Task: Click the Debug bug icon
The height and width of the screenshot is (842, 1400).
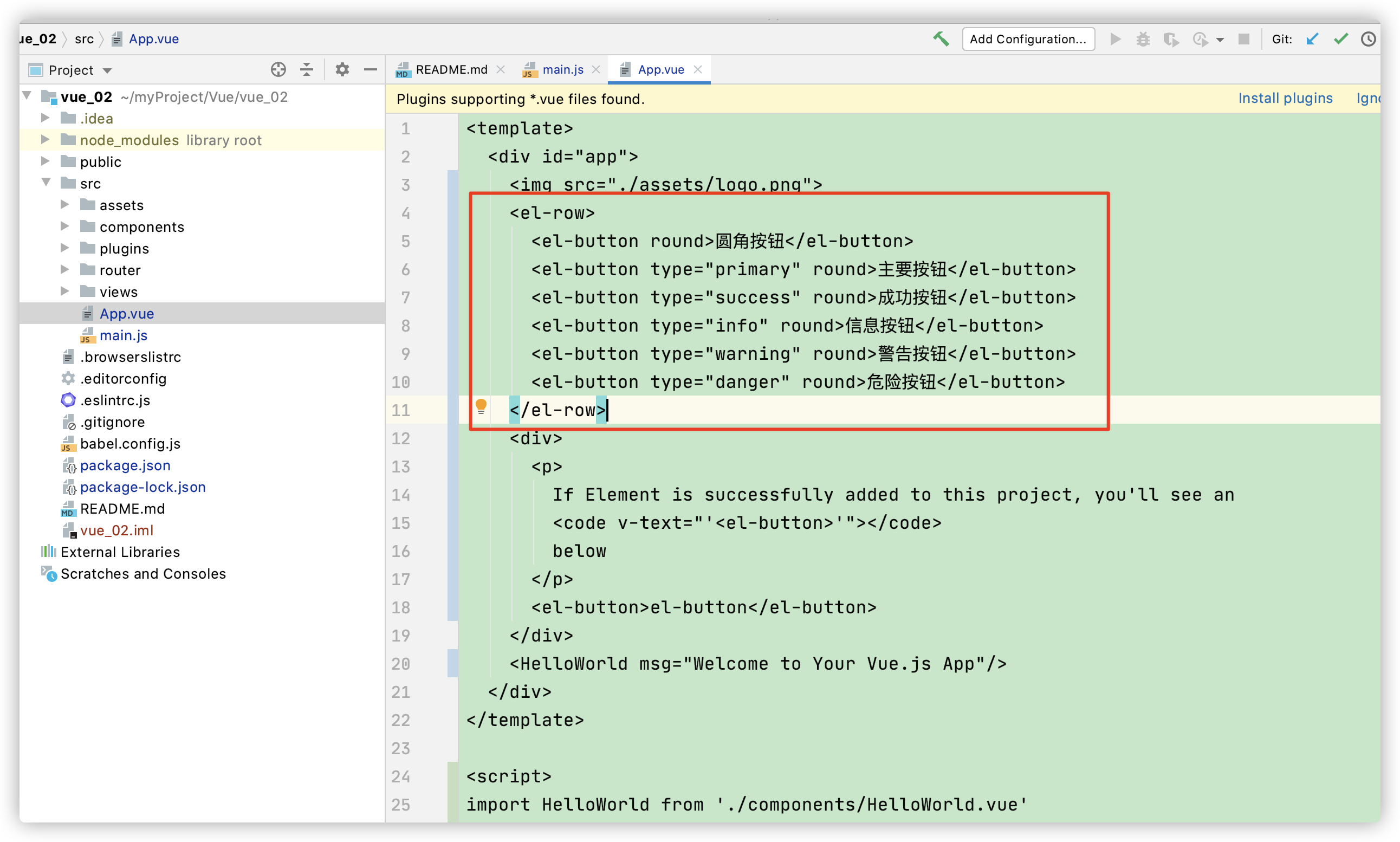Action: (x=1143, y=38)
